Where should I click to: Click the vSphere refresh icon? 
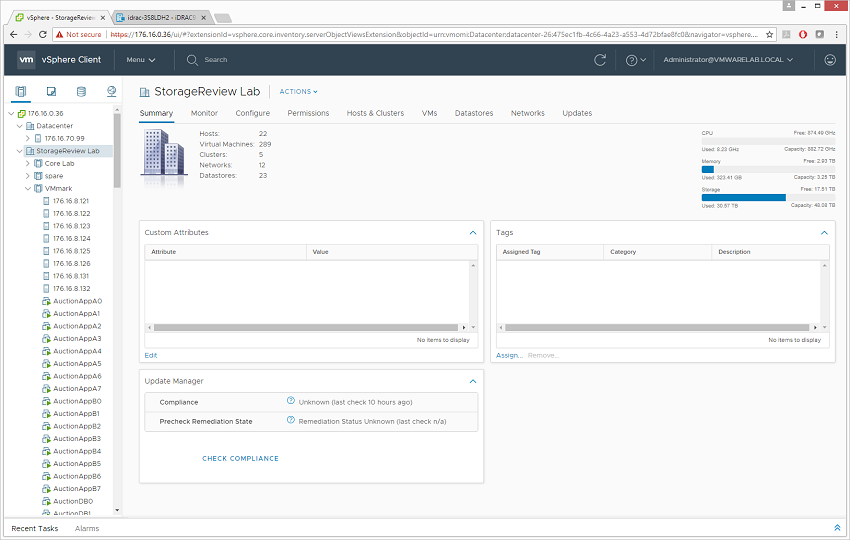coord(600,60)
